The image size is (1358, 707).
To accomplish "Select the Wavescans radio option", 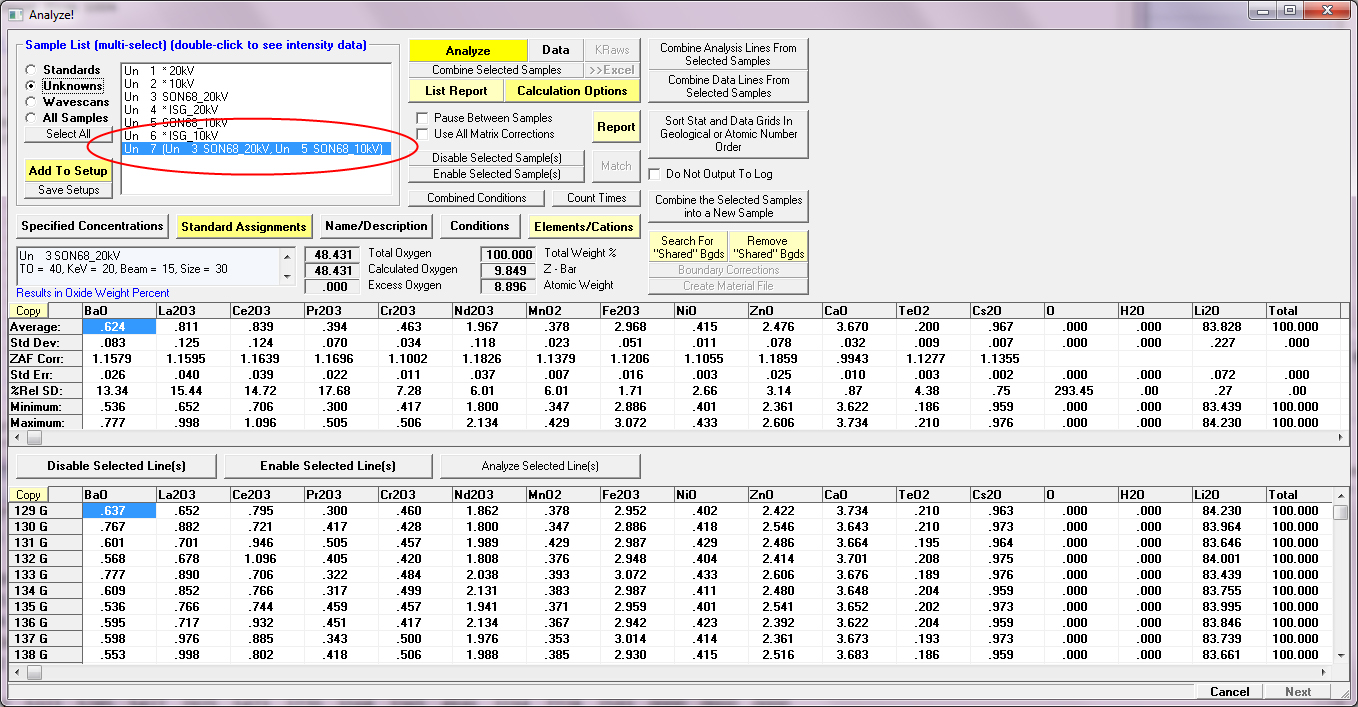I will pyautogui.click(x=32, y=102).
